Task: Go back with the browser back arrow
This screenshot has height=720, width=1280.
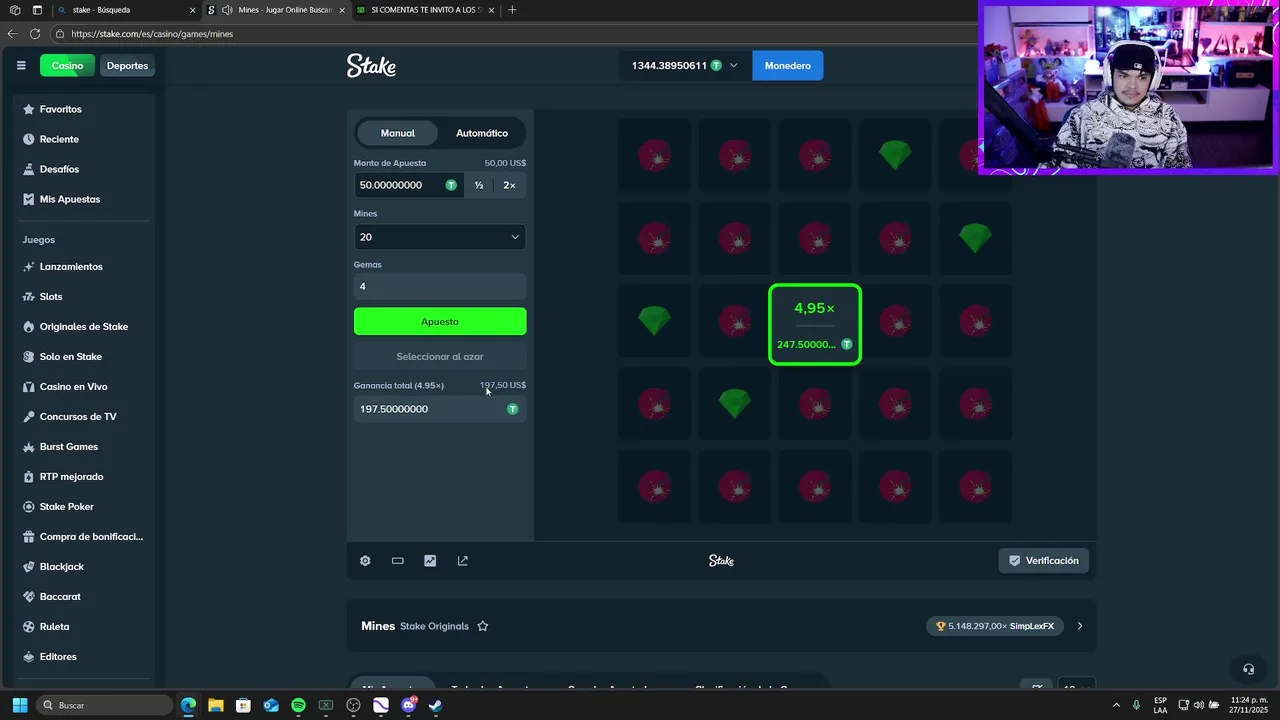Action: [x=12, y=34]
